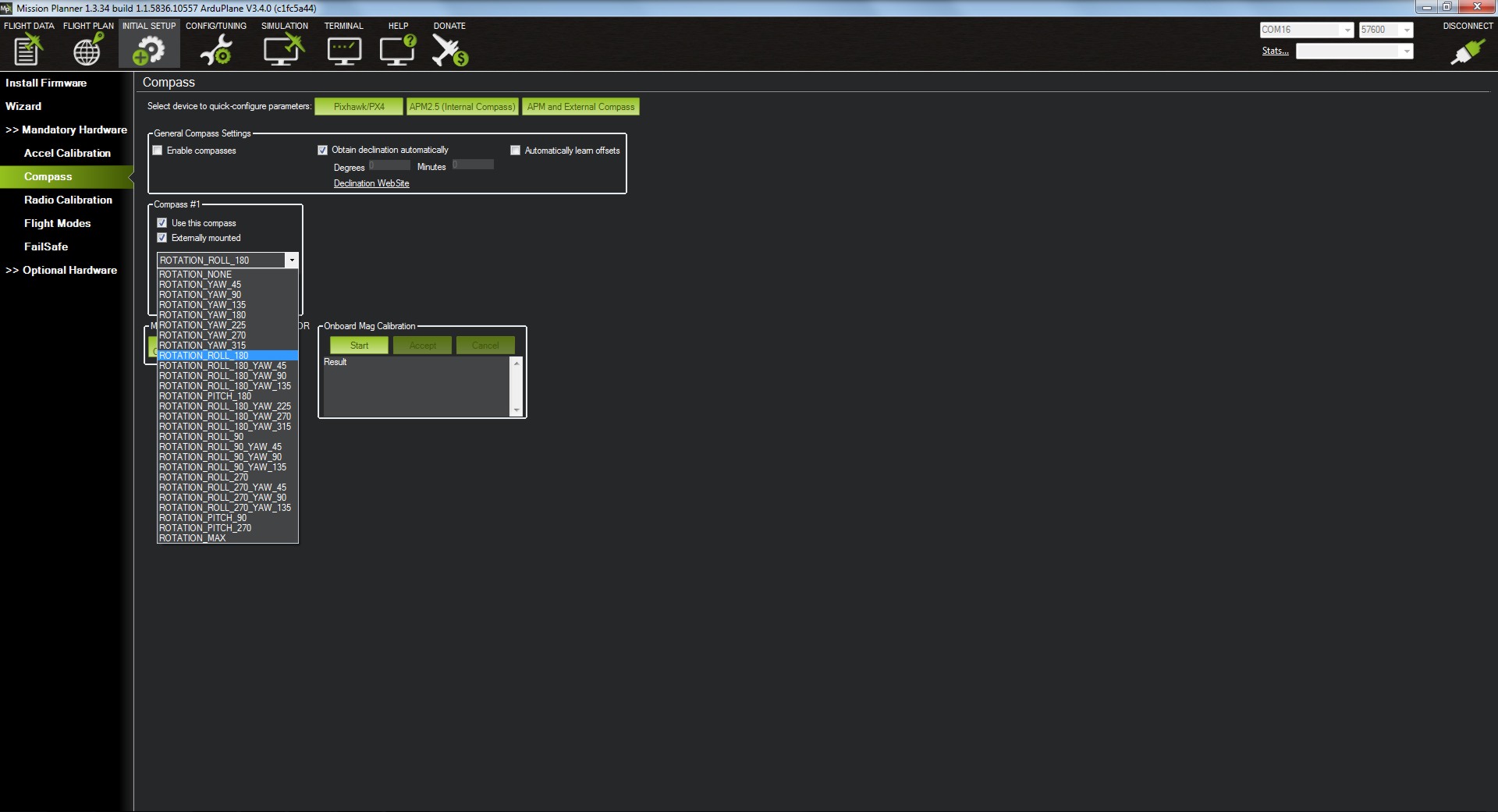Click the Donate plane icon
Screen dimensions: 1498x812
pyautogui.click(x=449, y=51)
